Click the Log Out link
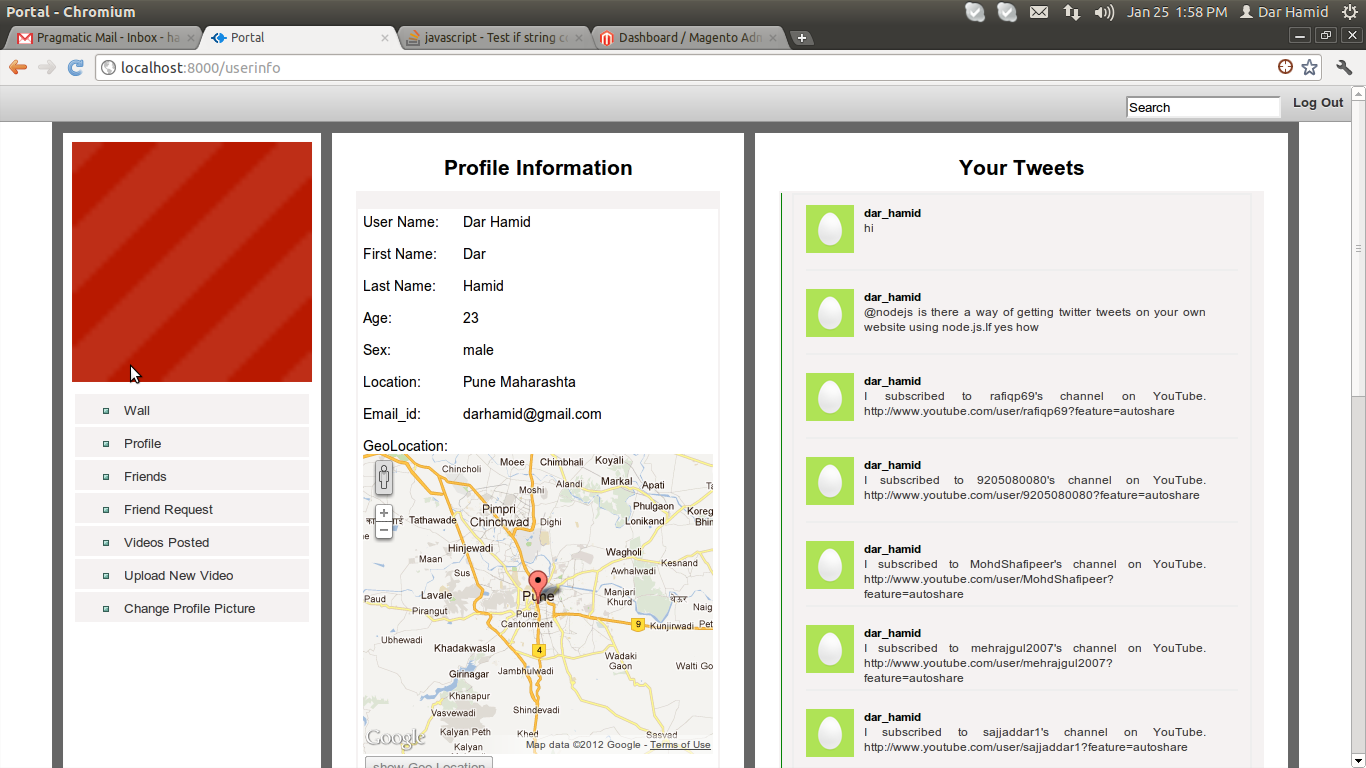This screenshot has width=1366, height=768. click(1318, 103)
